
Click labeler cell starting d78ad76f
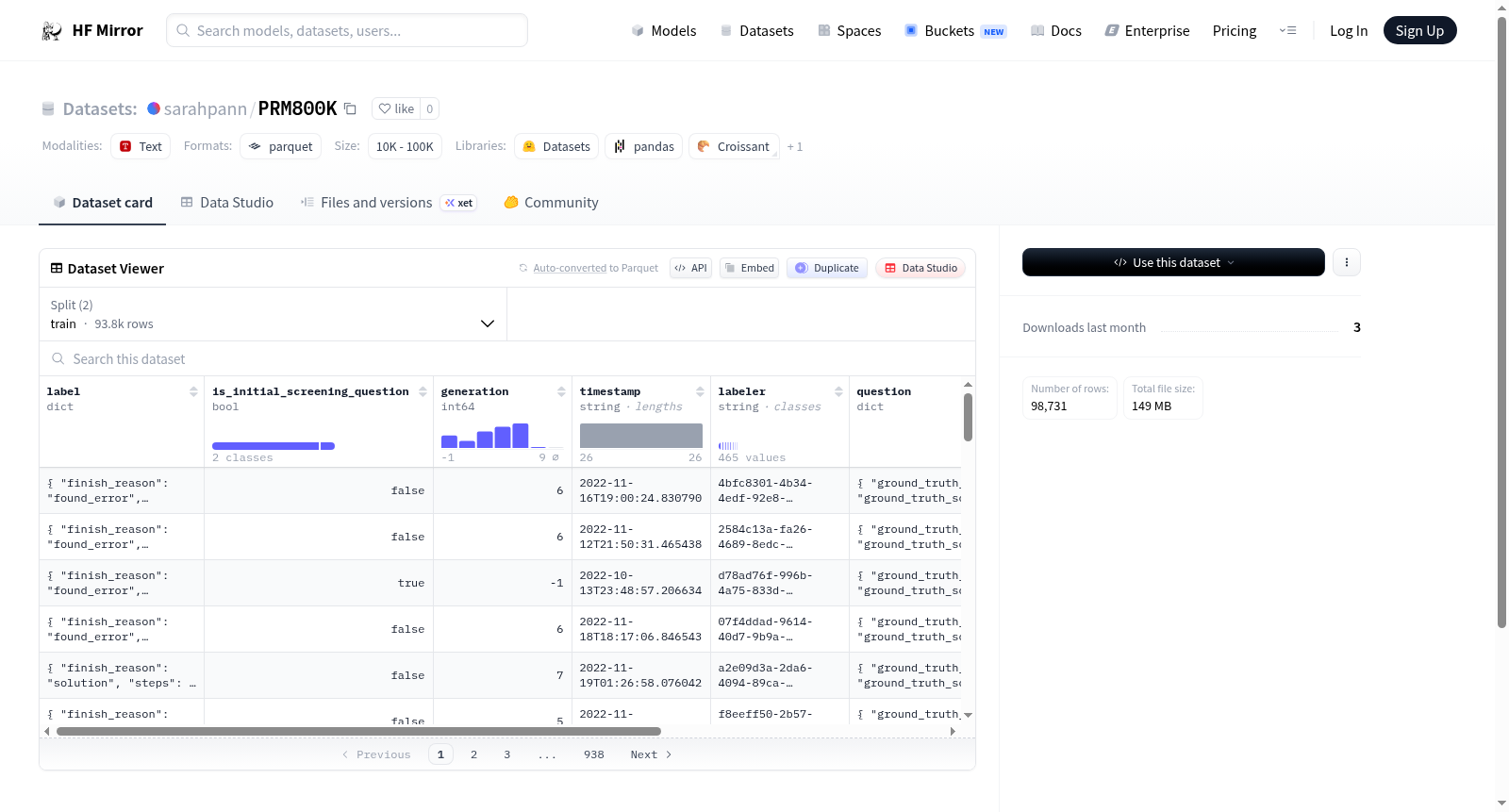[x=779, y=583]
